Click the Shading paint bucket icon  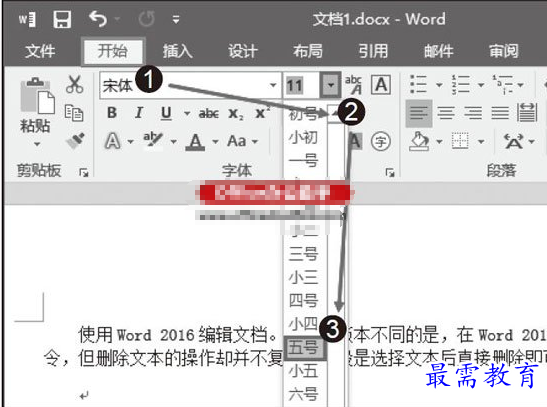tap(419, 141)
